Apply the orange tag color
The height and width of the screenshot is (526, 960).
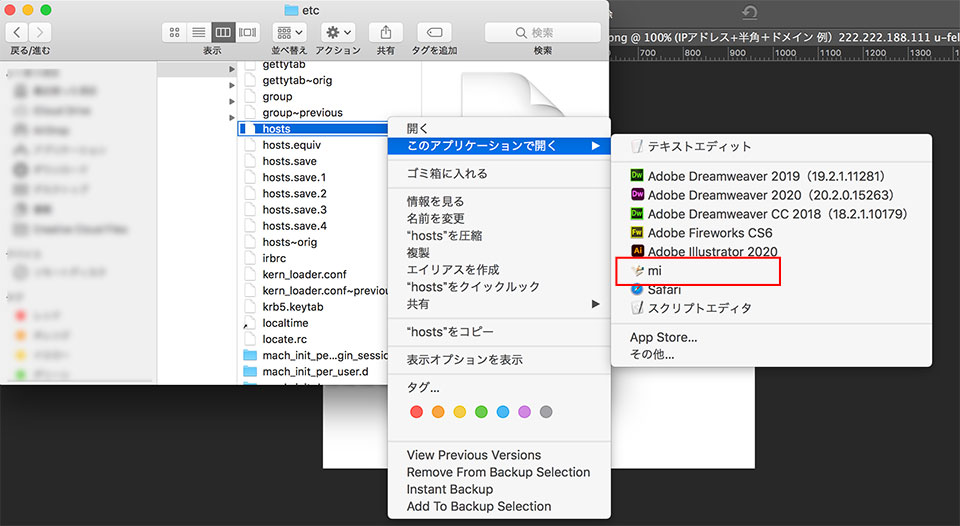coord(438,412)
